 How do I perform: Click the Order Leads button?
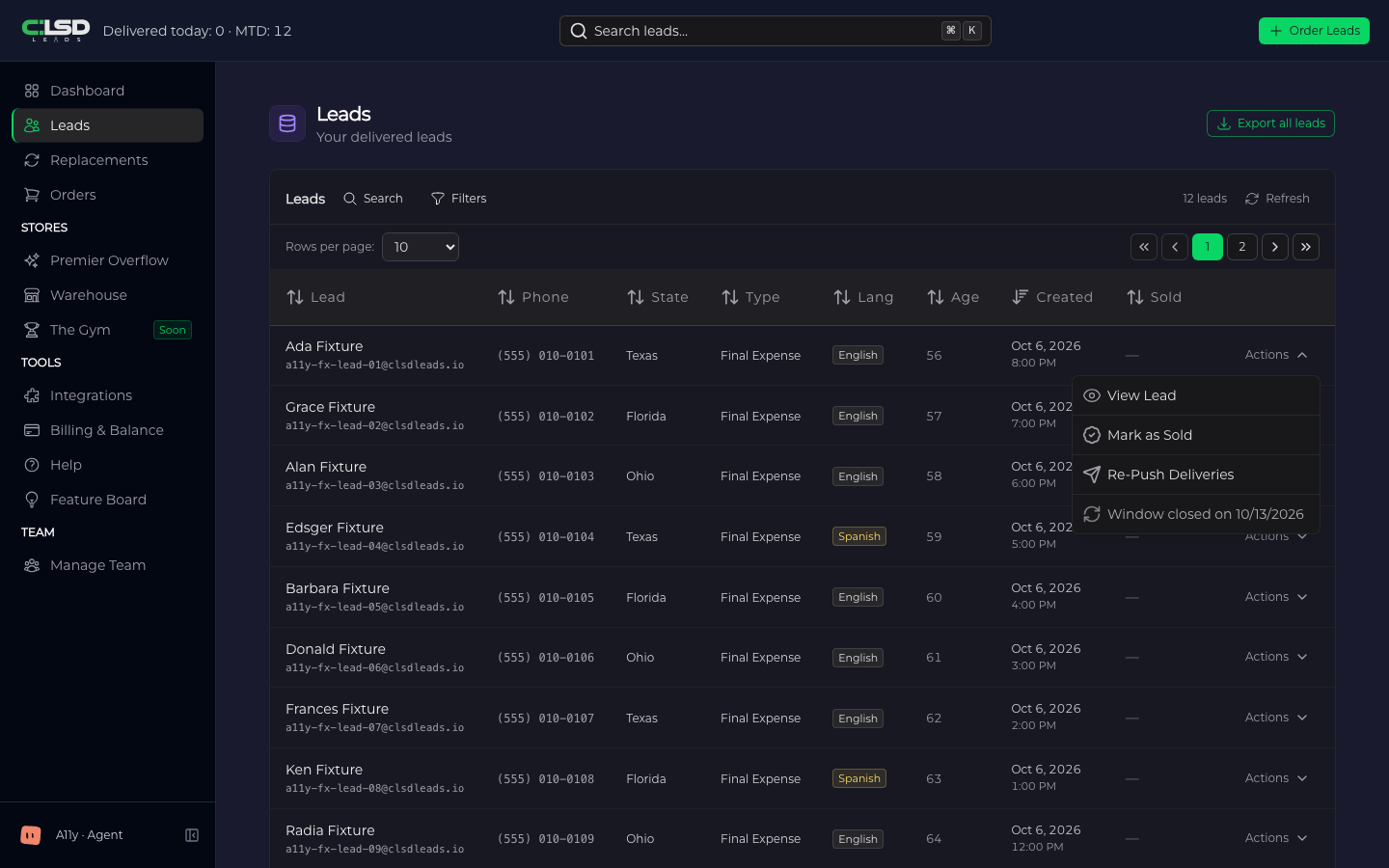pyautogui.click(x=1314, y=31)
